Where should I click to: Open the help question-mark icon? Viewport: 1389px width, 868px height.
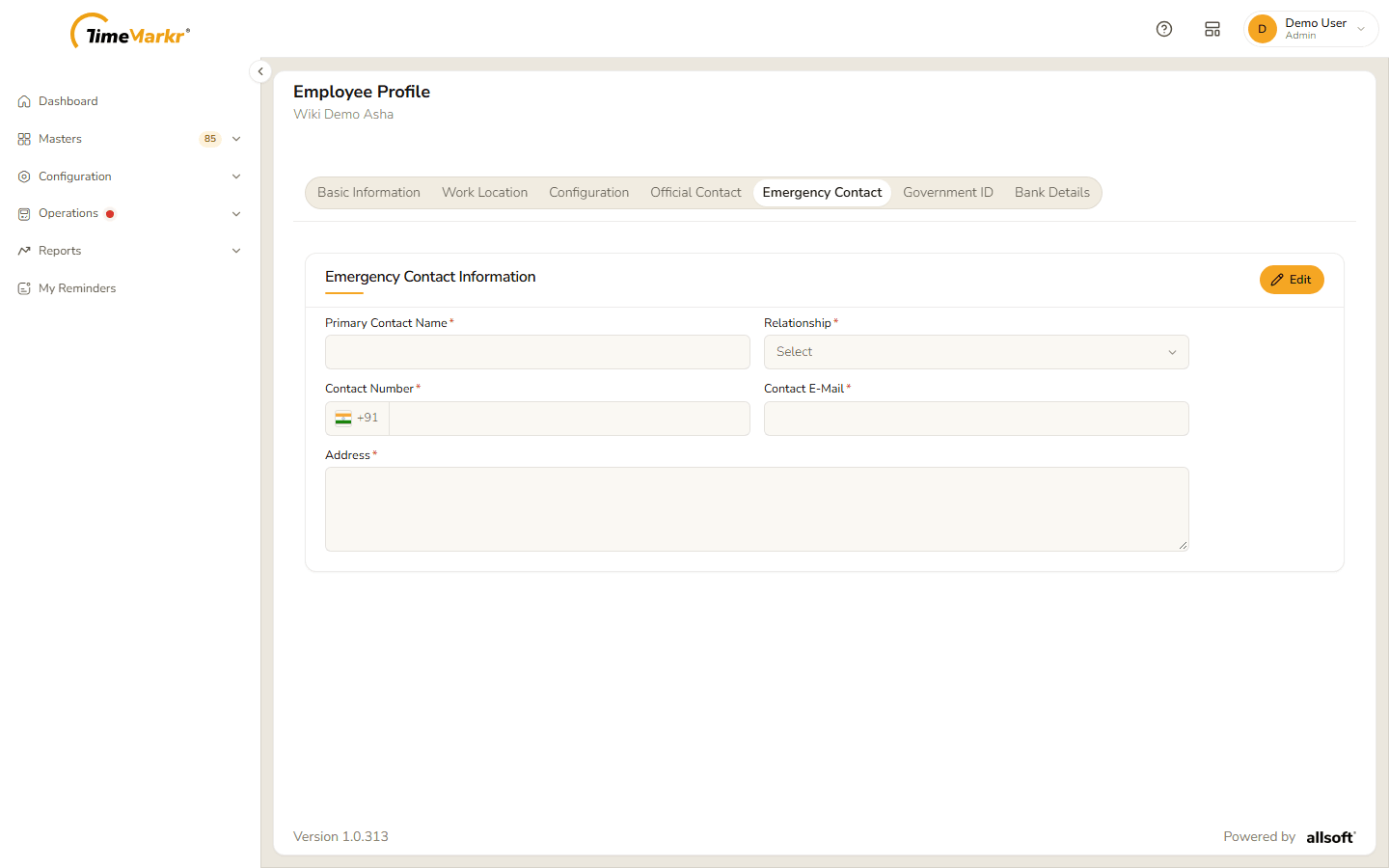[x=1164, y=29]
